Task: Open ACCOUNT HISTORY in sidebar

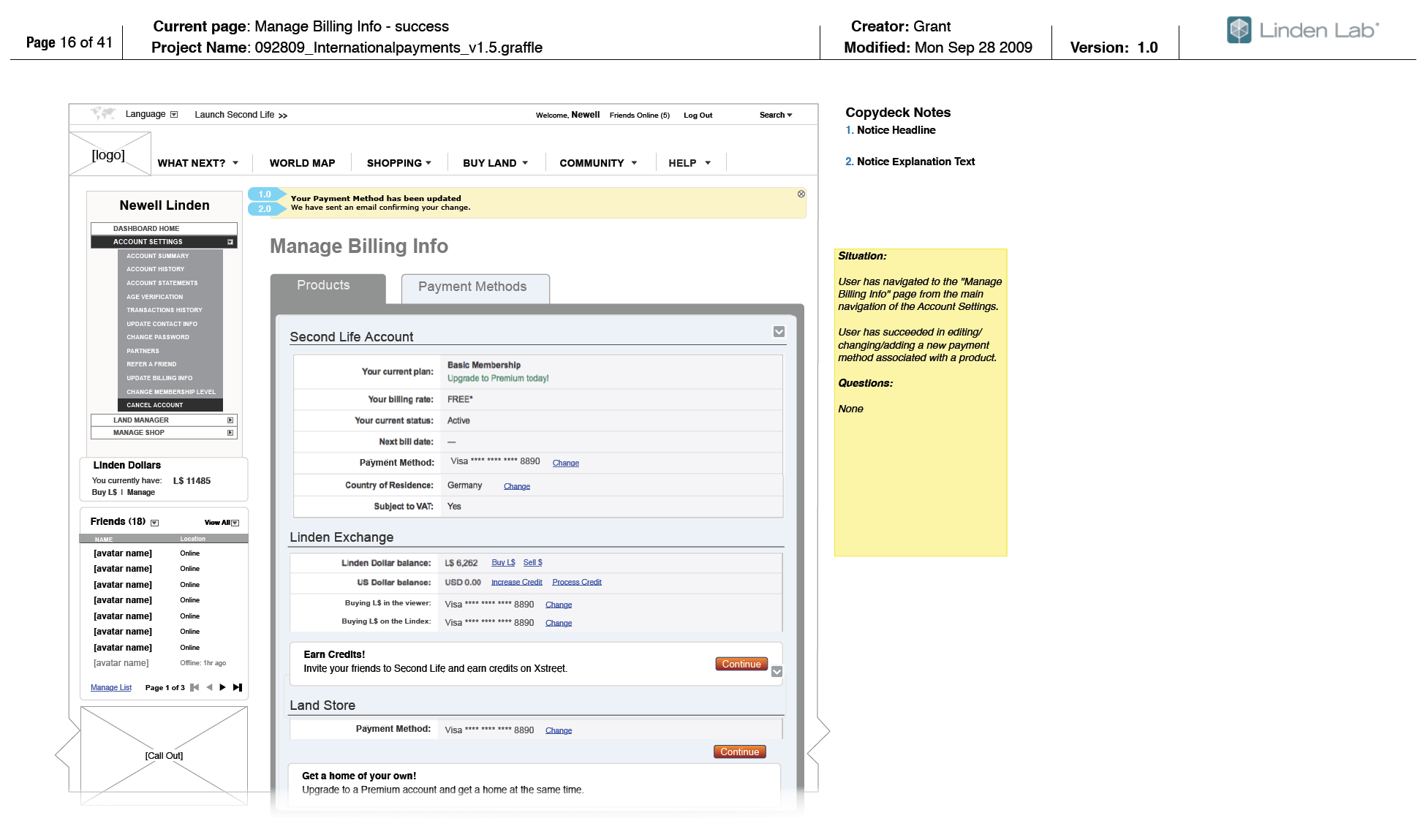Action: (155, 269)
